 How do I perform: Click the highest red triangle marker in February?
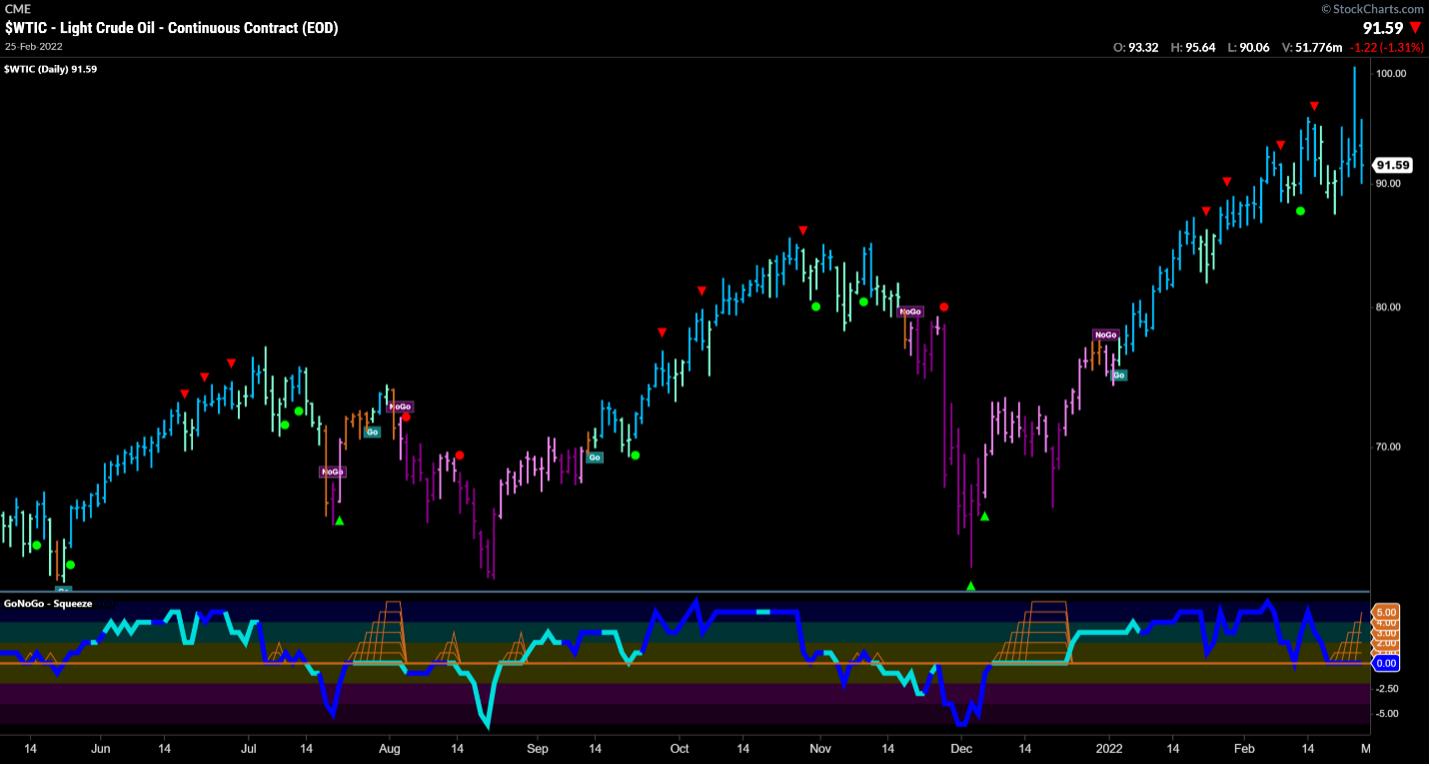coord(1315,106)
